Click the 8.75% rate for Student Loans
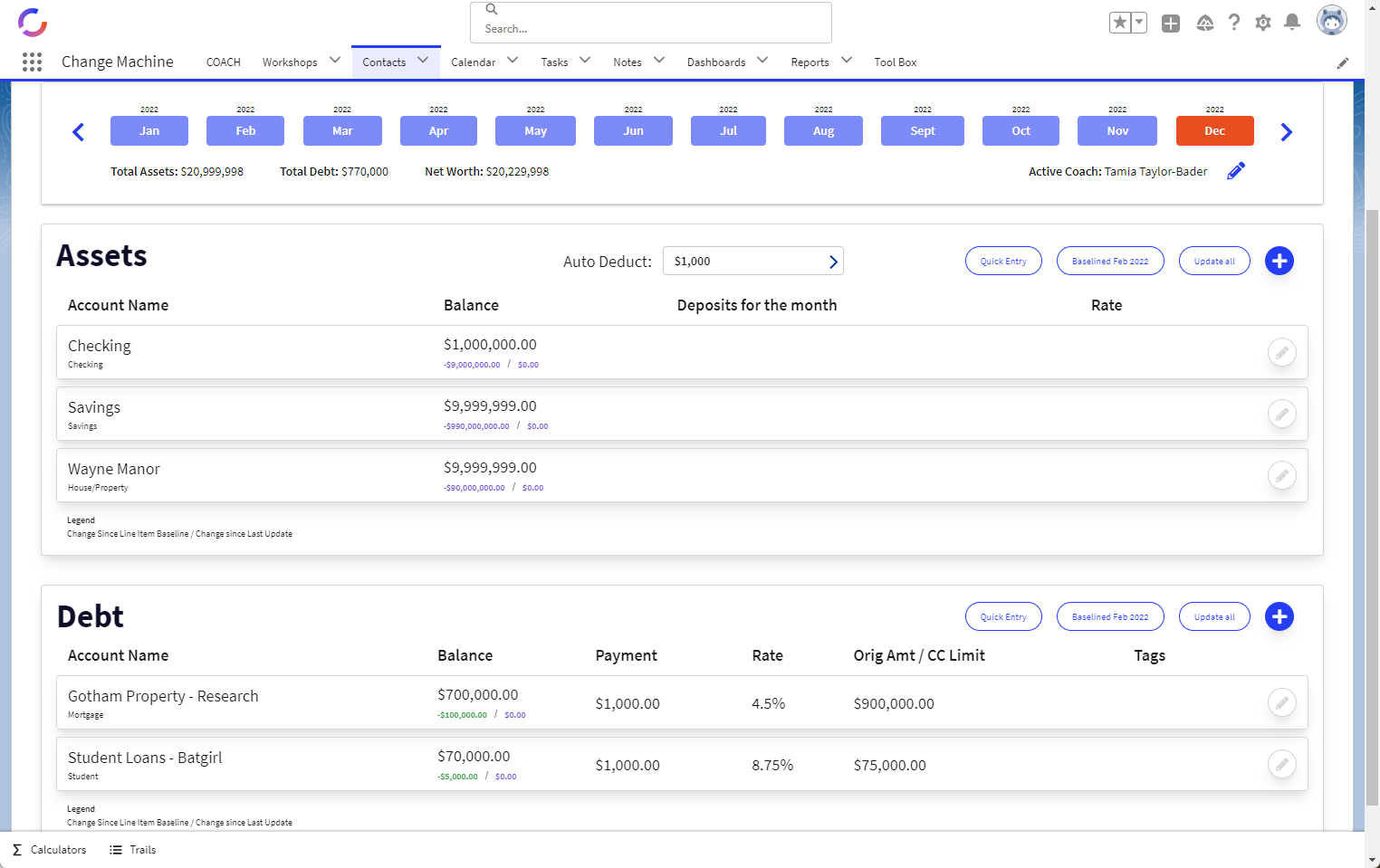 (x=772, y=765)
